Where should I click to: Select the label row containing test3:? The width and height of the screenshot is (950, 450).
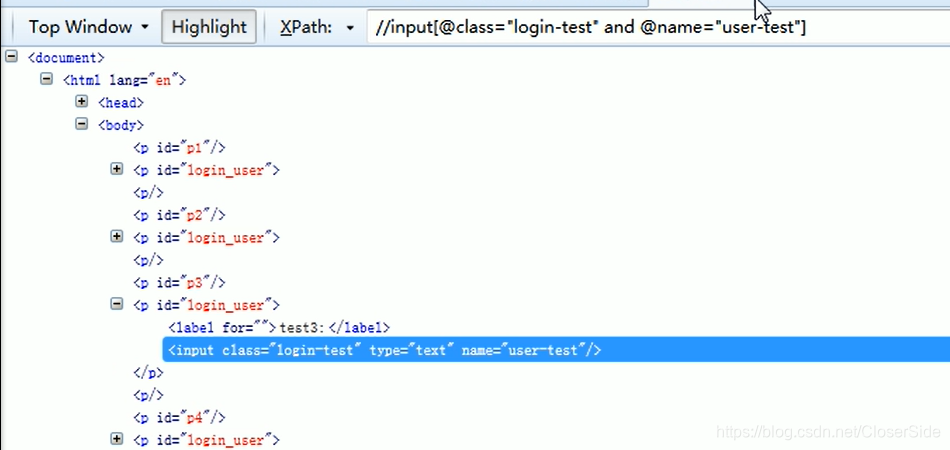279,328
